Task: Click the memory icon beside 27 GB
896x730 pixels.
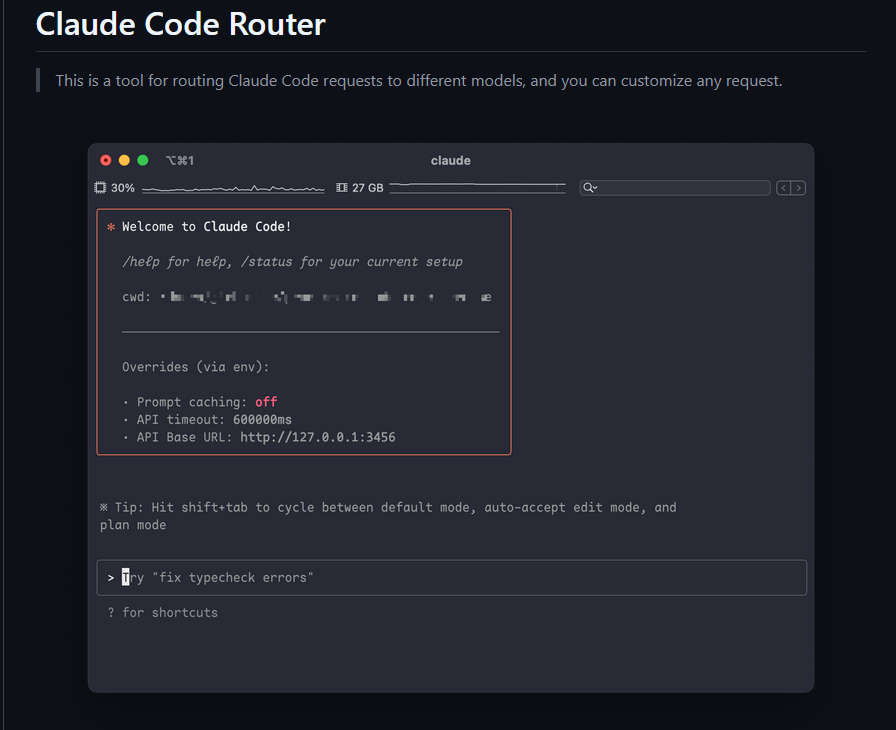Action: [x=342, y=188]
